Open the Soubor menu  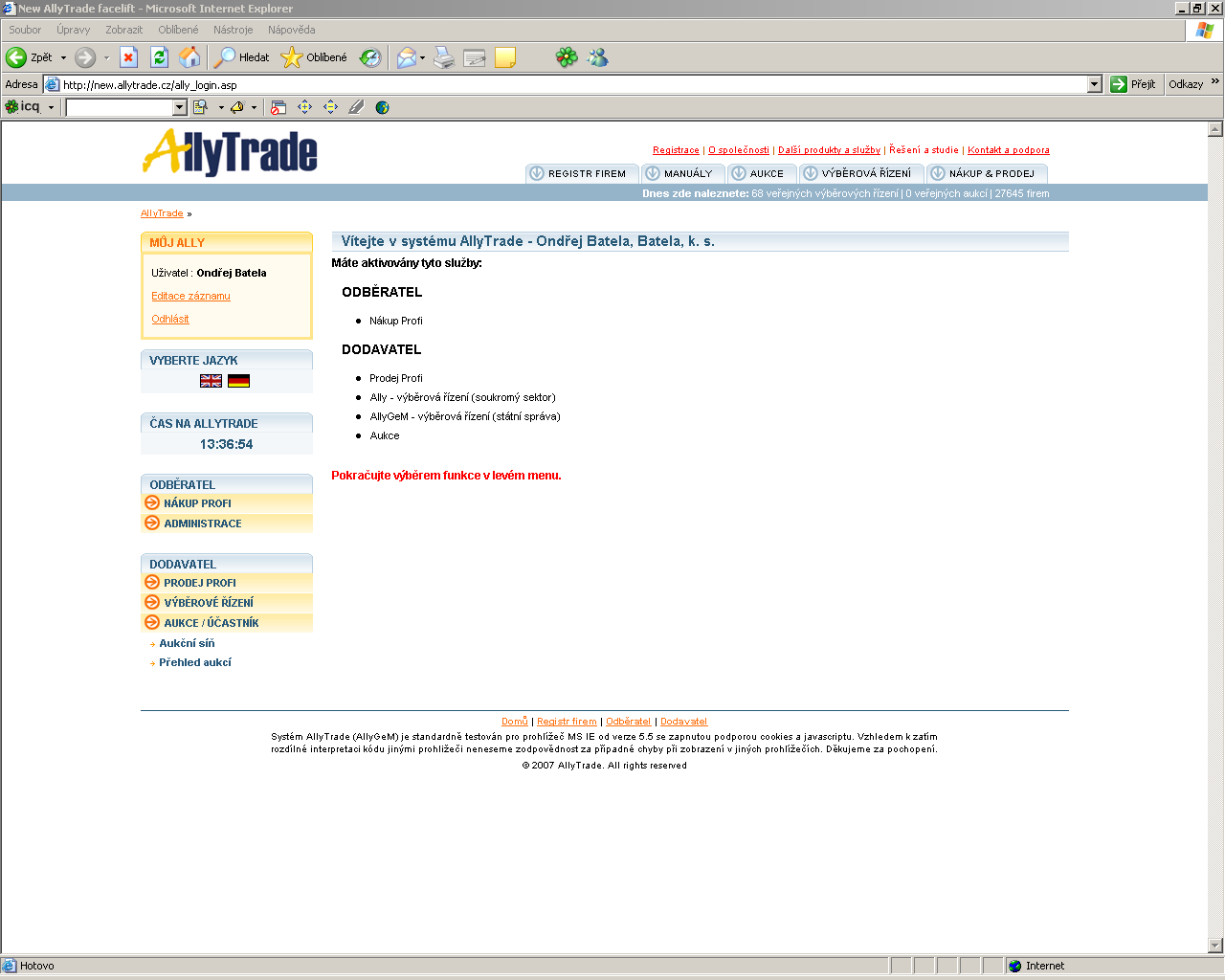point(25,30)
